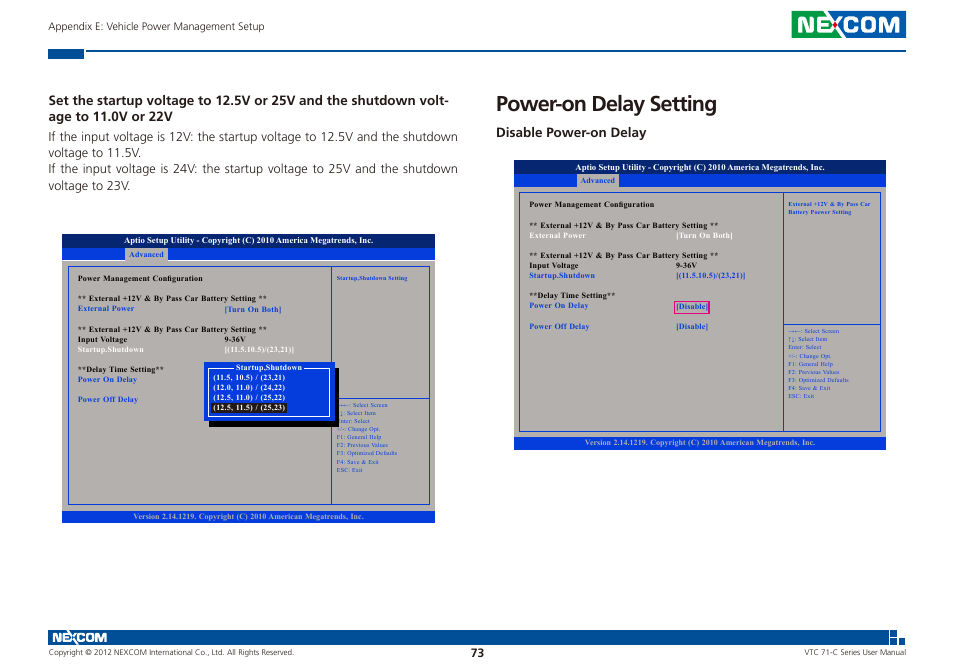Open the [Turn On Both] value in the startup voltage screen
The image size is (954, 672).
pos(252,310)
